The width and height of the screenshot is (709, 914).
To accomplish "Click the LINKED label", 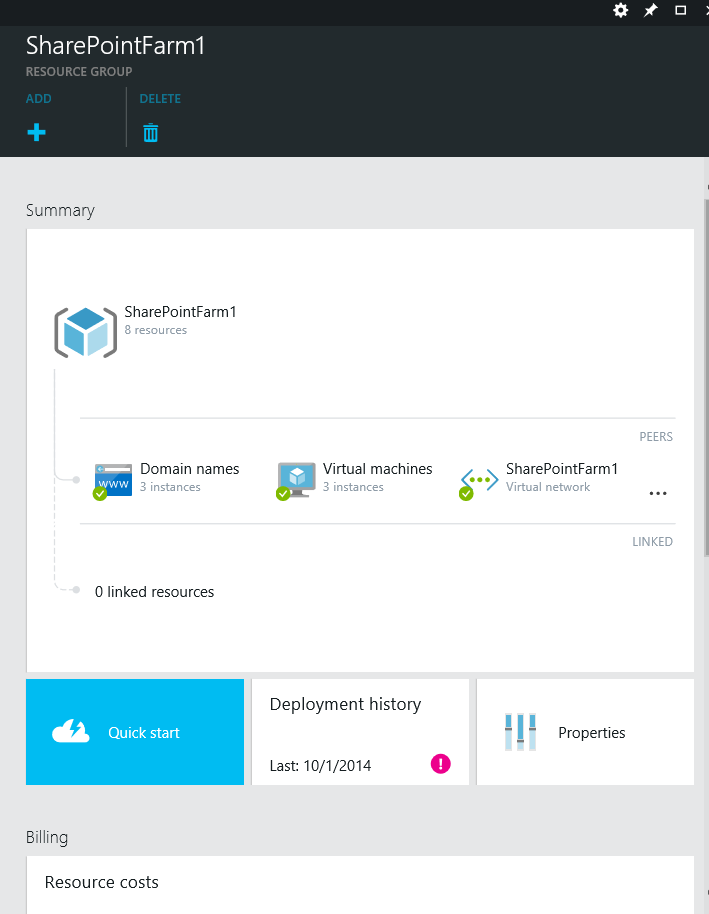I will click(x=652, y=542).
